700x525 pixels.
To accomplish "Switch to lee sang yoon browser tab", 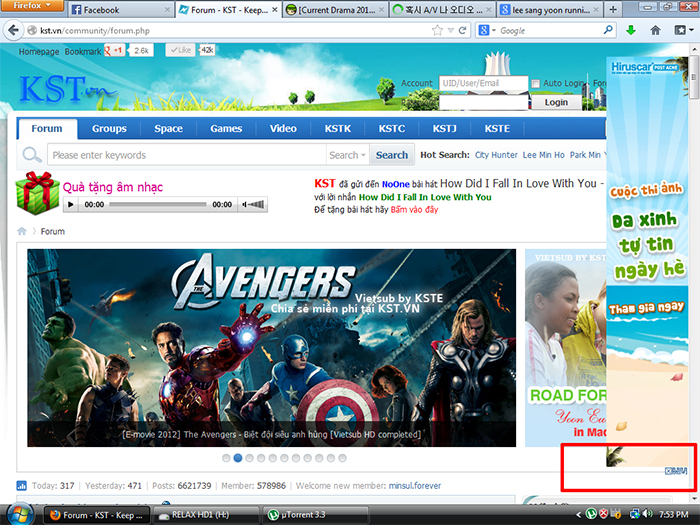I will click(x=550, y=9).
